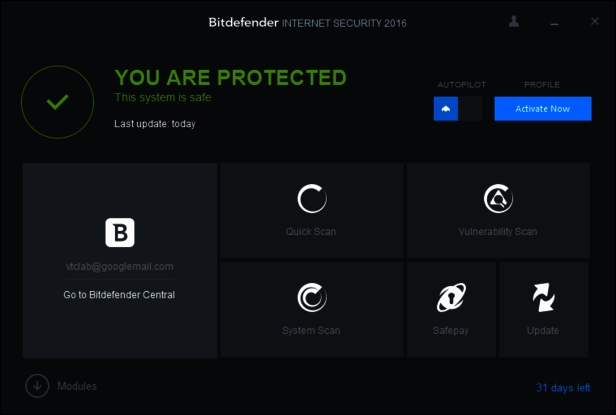Viewport: 616px width, 415px height.
Task: Click the green protected checkmark status icon
Action: point(58,102)
